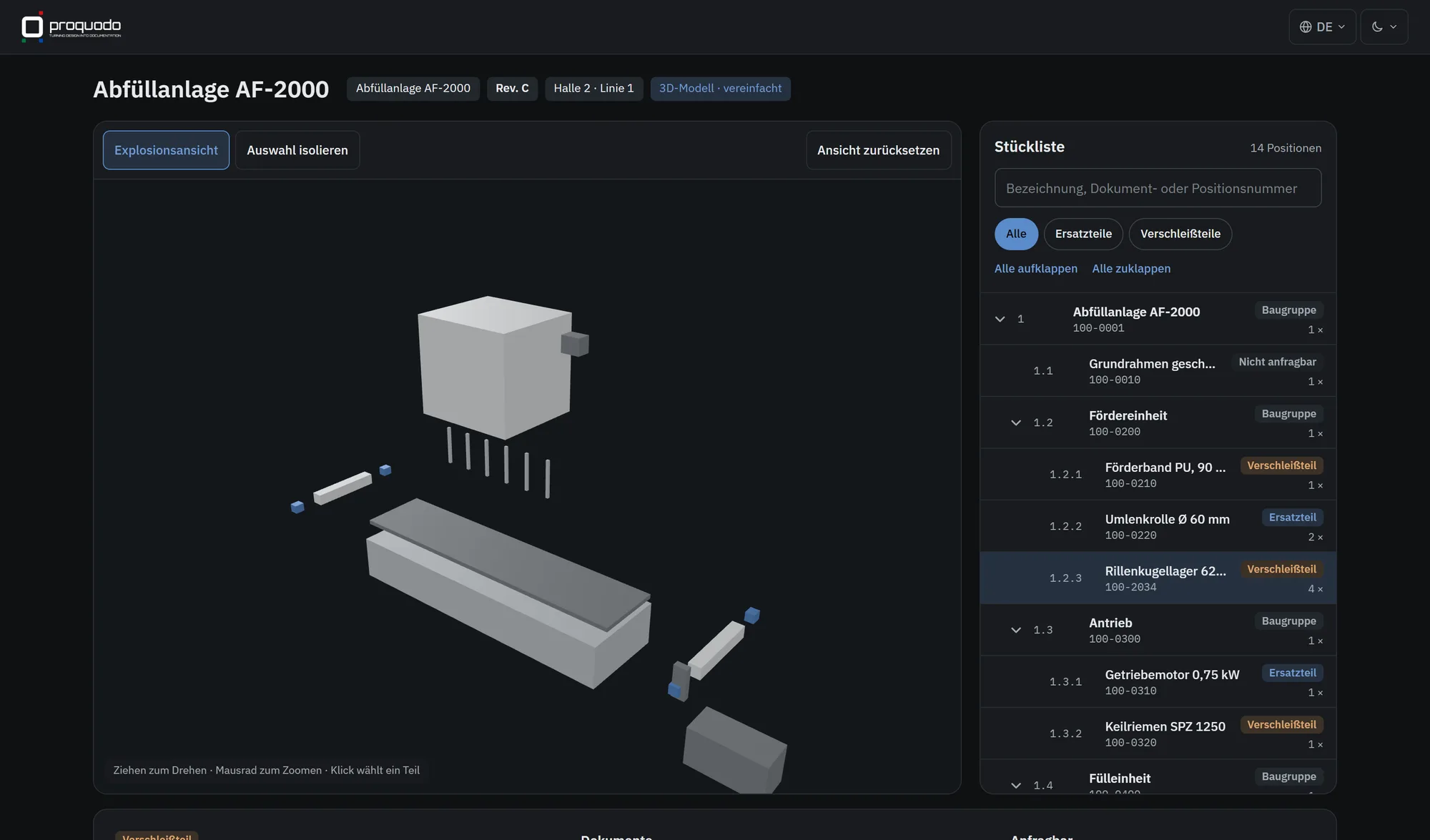
Task: Click the dark motor block at bottom of 3D view
Action: [x=734, y=751]
